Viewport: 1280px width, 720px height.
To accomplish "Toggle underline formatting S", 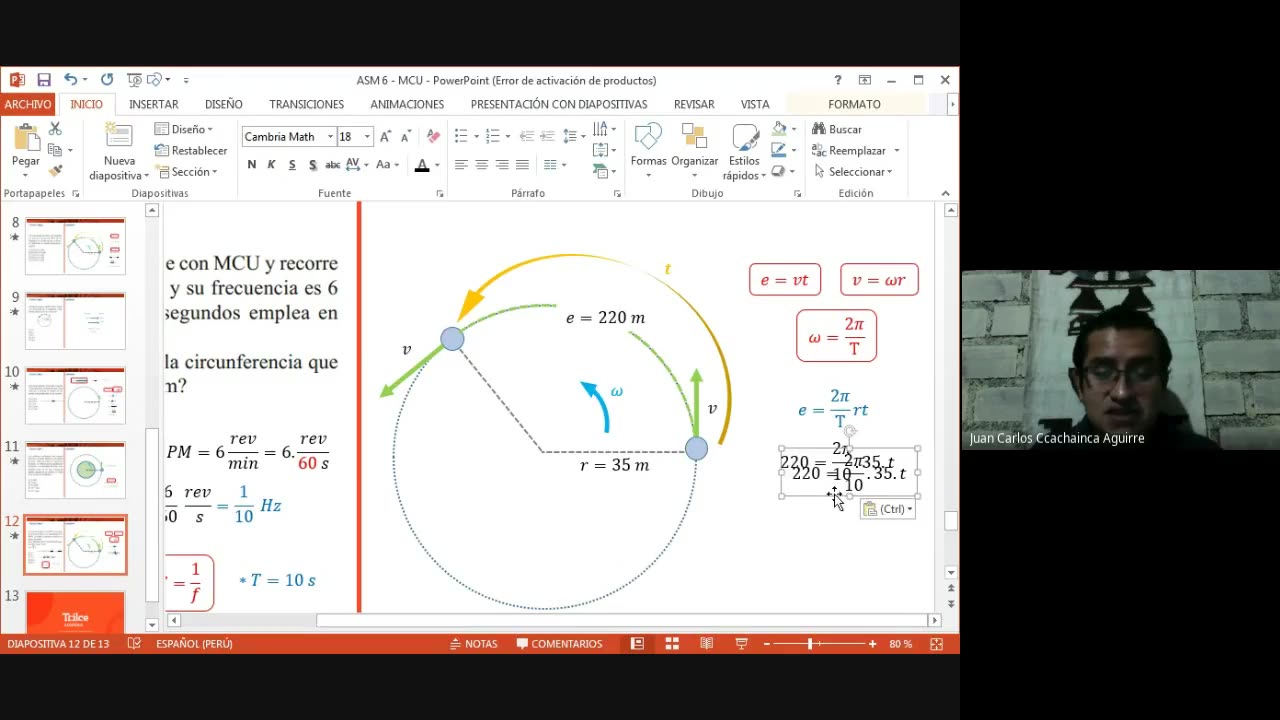I will pyautogui.click(x=292, y=165).
